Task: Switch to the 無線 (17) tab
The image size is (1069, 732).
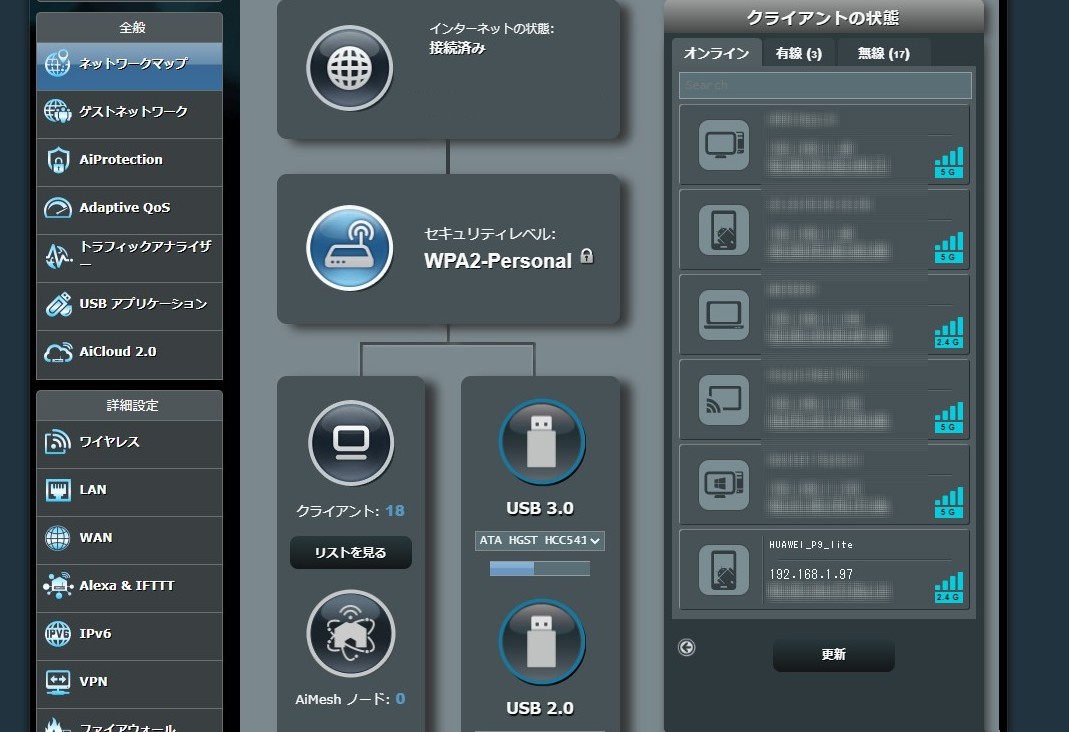Action: pos(884,54)
